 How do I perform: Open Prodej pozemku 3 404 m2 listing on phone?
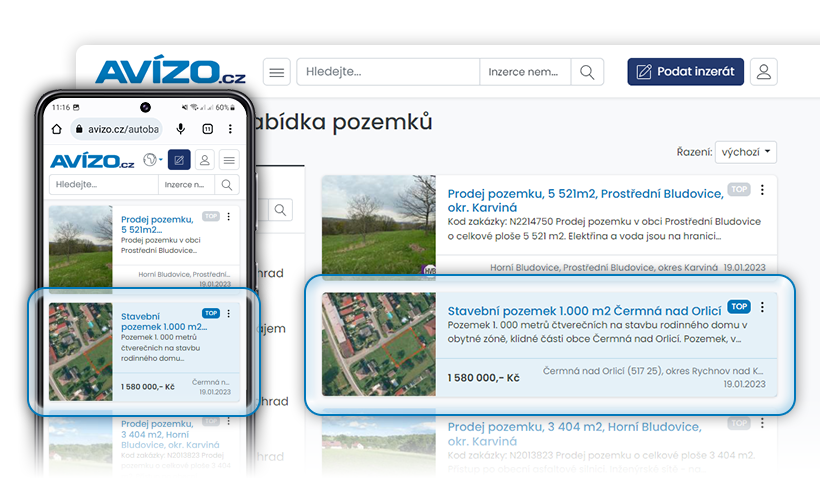tap(170, 434)
